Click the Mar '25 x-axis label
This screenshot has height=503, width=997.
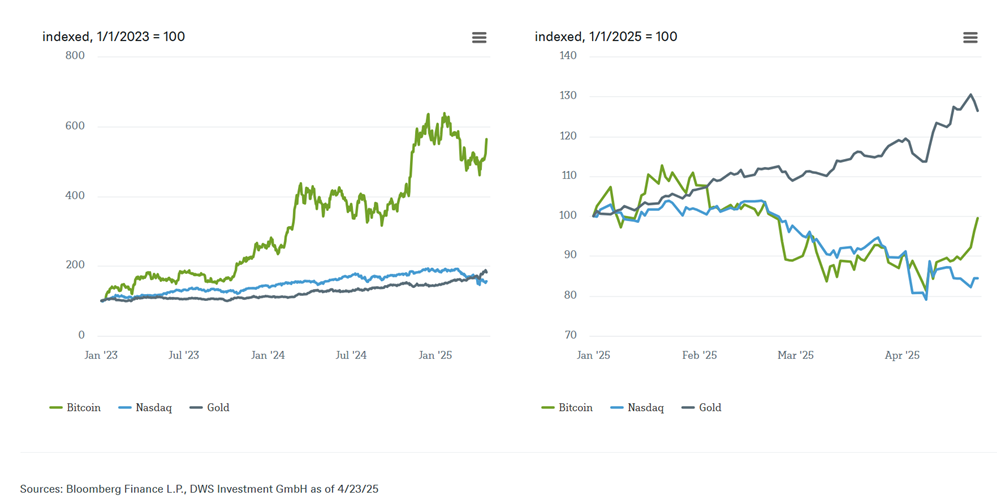click(x=795, y=355)
